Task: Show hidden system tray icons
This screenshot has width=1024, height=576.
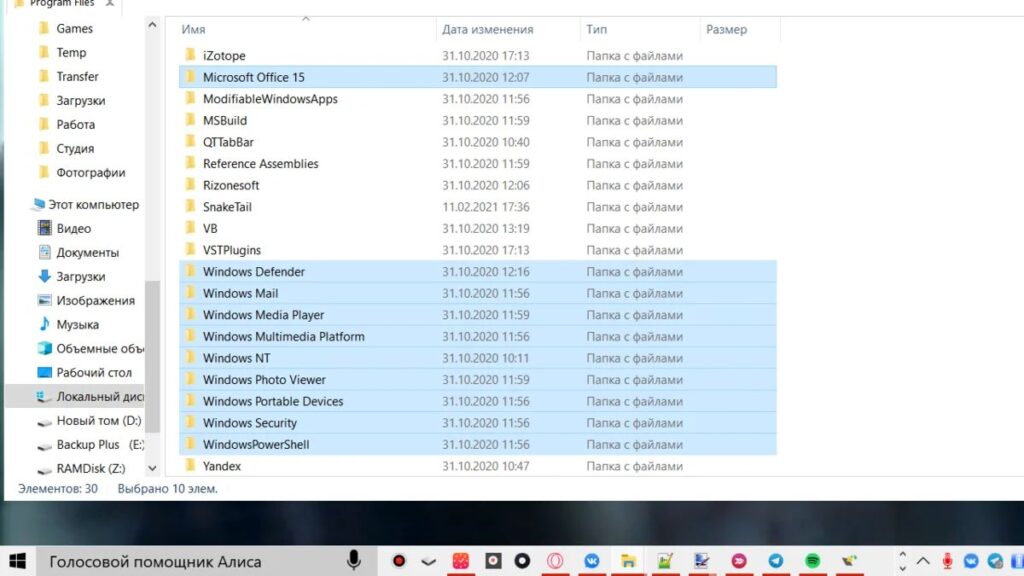Action: click(923, 561)
